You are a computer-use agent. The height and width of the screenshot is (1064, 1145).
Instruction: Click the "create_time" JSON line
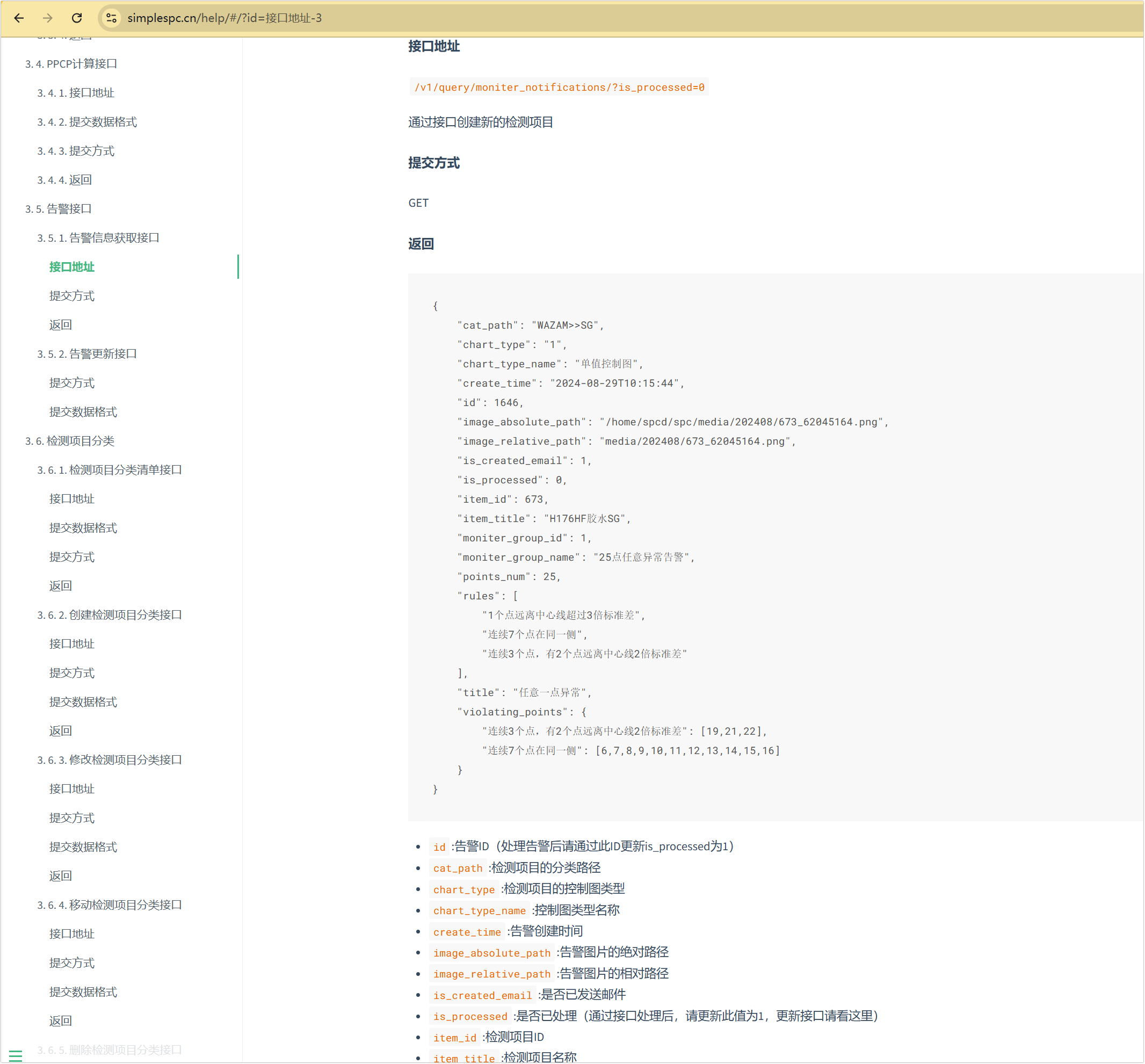pyautogui.click(x=570, y=383)
